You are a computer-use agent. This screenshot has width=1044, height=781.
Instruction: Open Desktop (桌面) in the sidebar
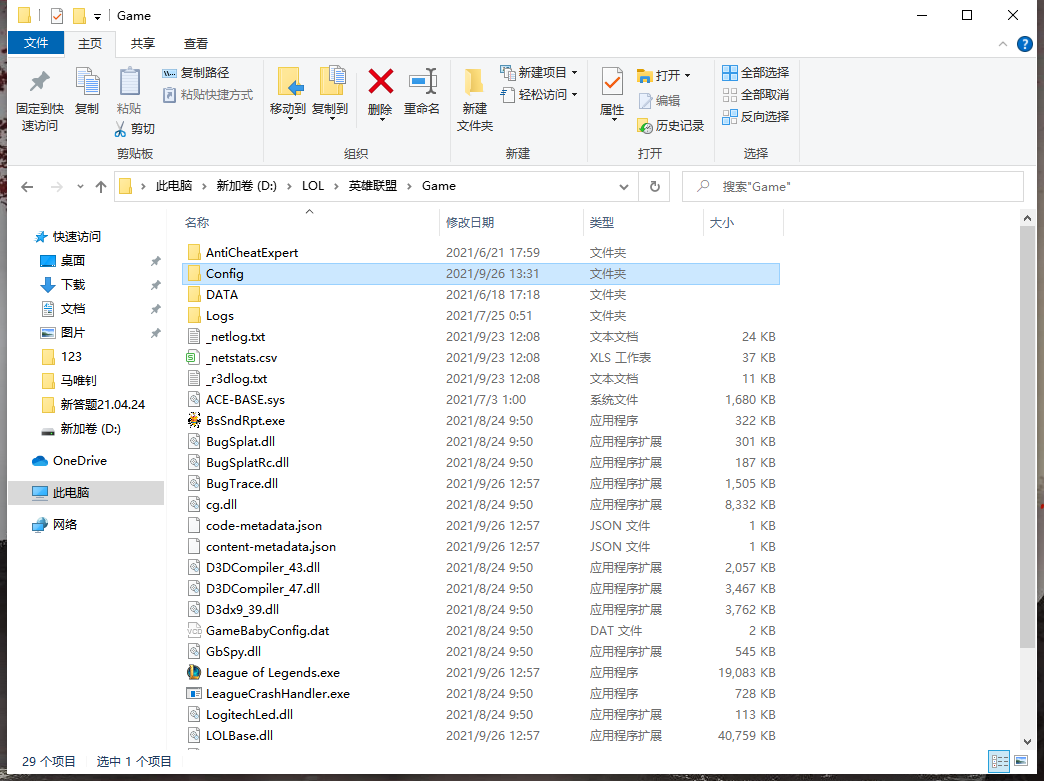(73, 260)
